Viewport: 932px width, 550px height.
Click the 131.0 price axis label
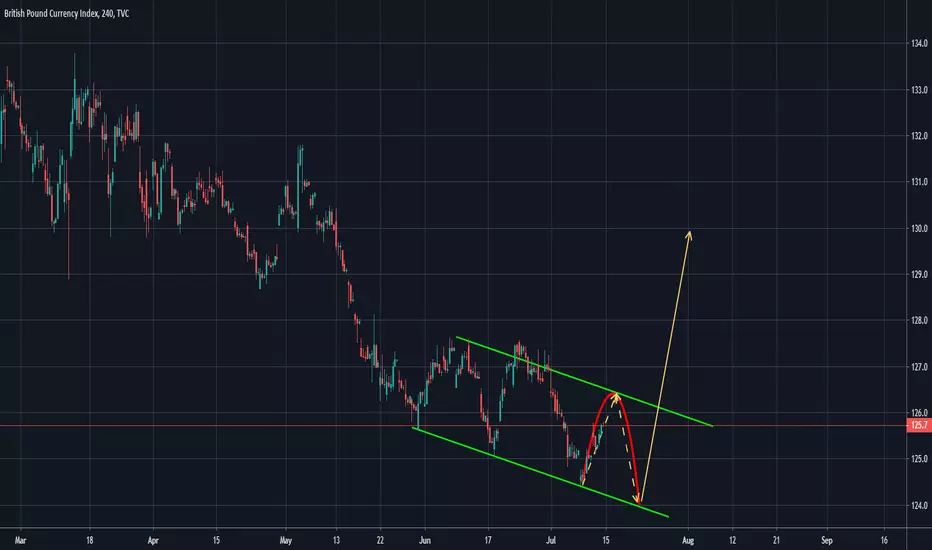[919, 182]
